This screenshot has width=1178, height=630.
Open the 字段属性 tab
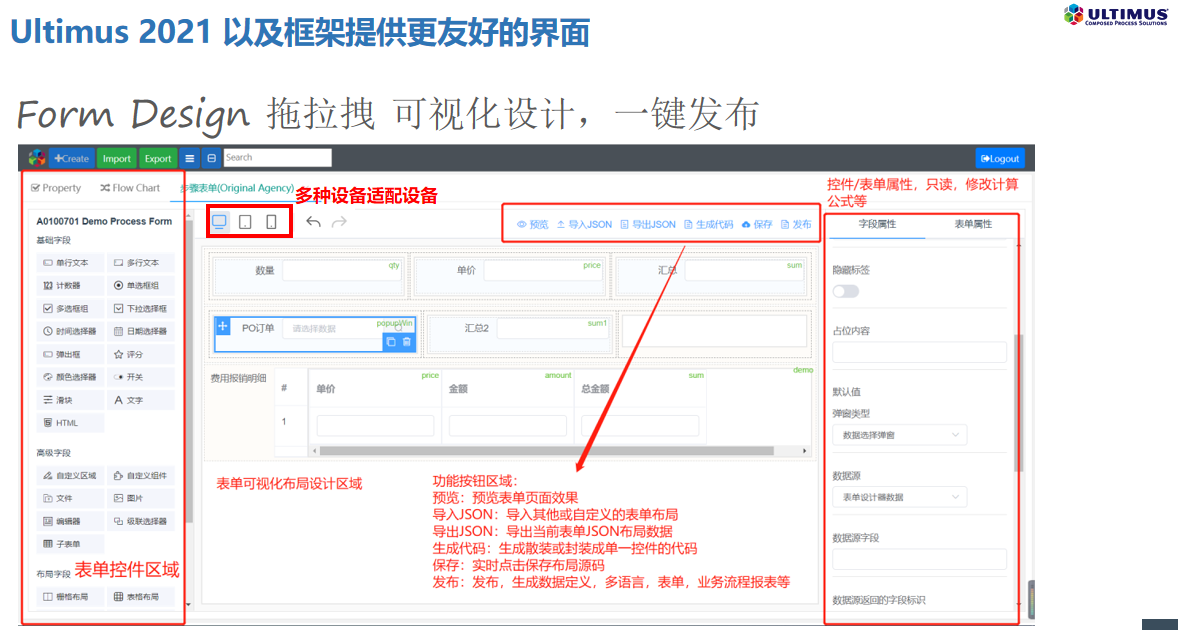pos(877,225)
